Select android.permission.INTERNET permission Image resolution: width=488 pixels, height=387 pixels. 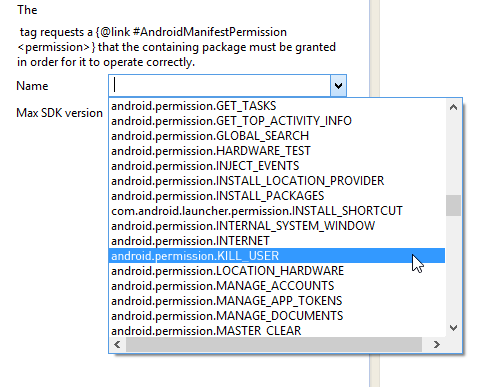277,241
